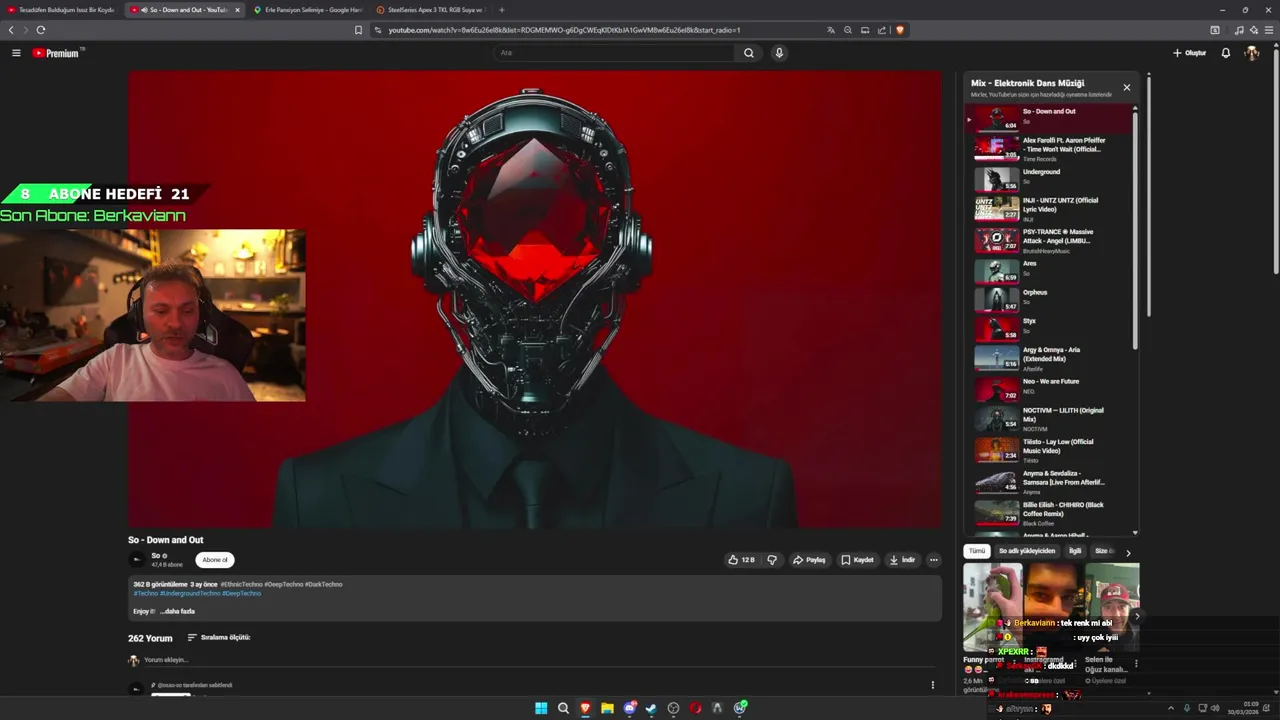
Task: Go to YouTube Premium home logo
Action: point(58,53)
